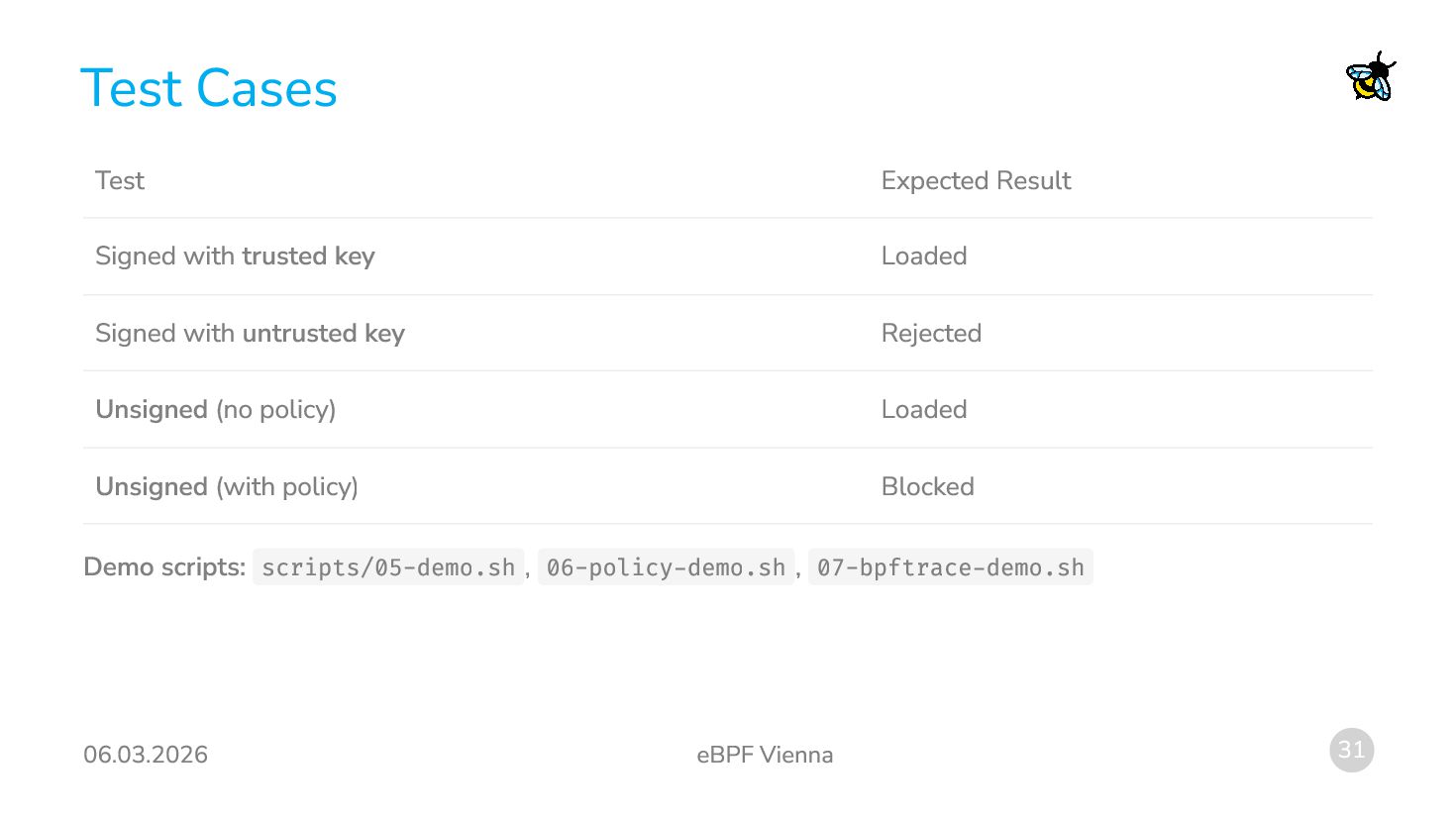Click the footer date 06.03.2026

tap(146, 755)
